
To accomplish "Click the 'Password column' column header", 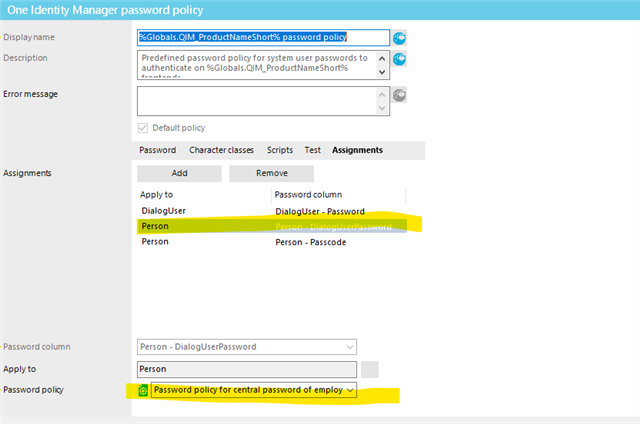I will [308, 195].
